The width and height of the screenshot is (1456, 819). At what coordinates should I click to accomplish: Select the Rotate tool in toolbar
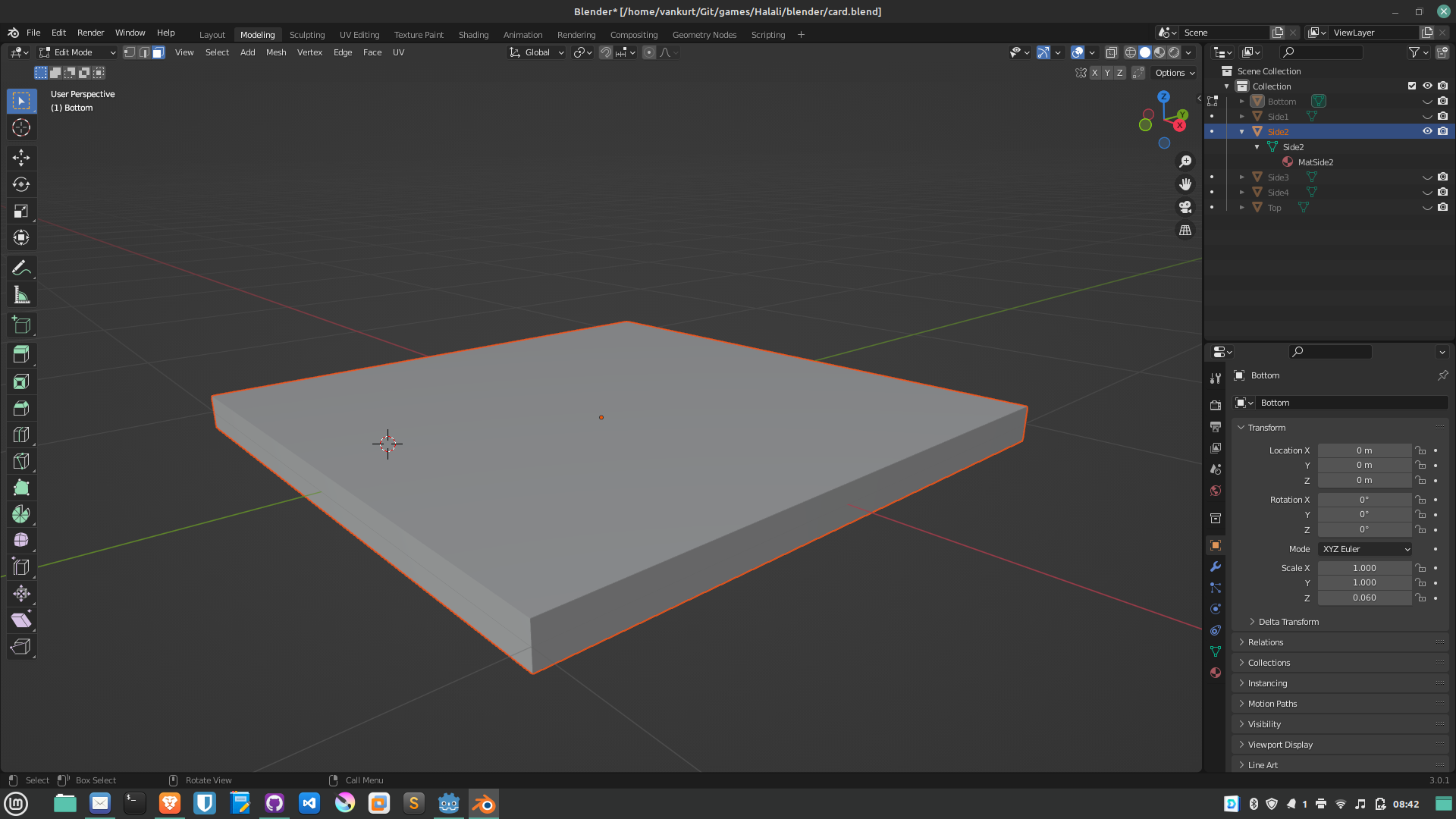click(22, 184)
